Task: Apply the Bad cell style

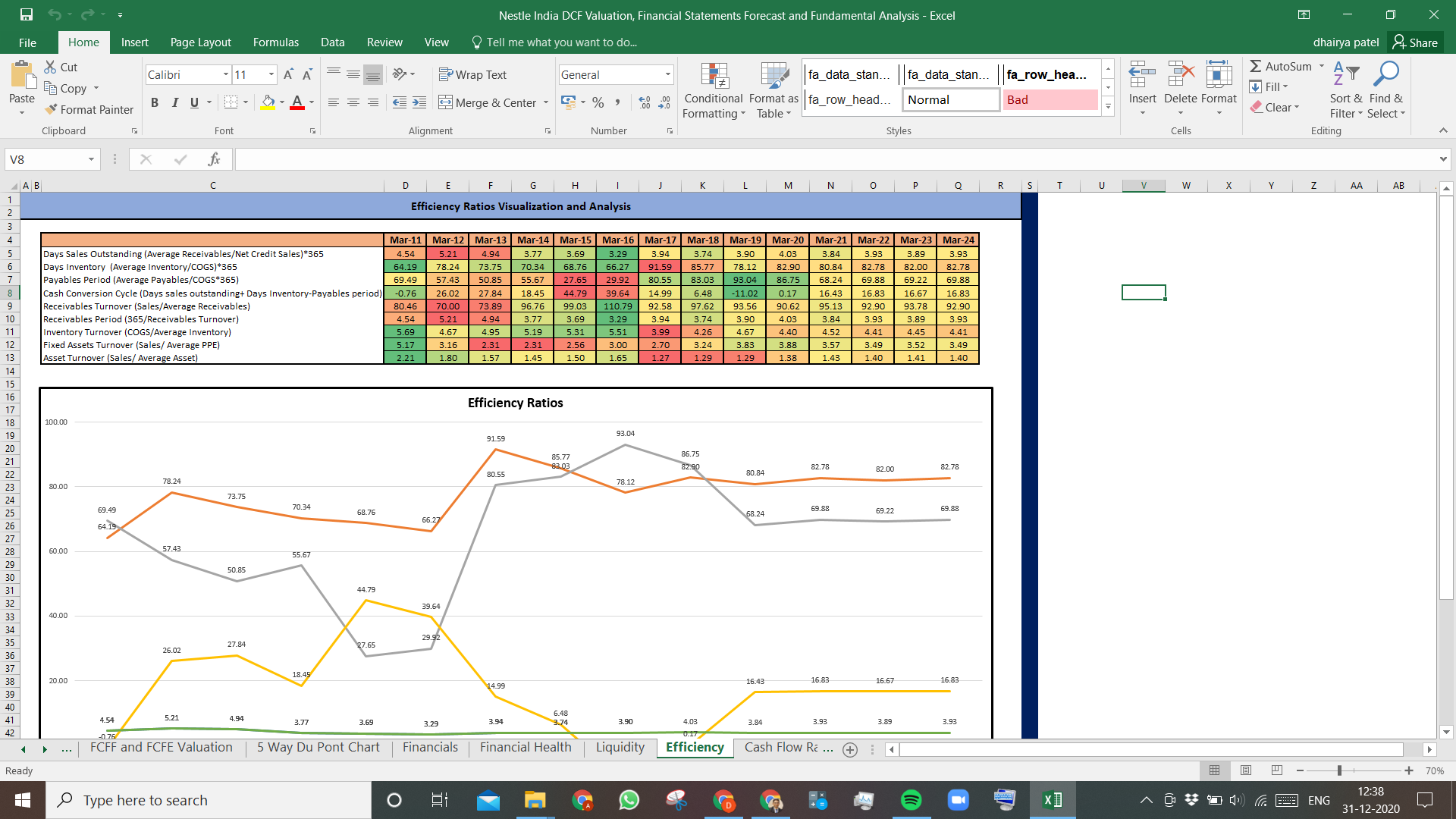Action: click(1050, 99)
